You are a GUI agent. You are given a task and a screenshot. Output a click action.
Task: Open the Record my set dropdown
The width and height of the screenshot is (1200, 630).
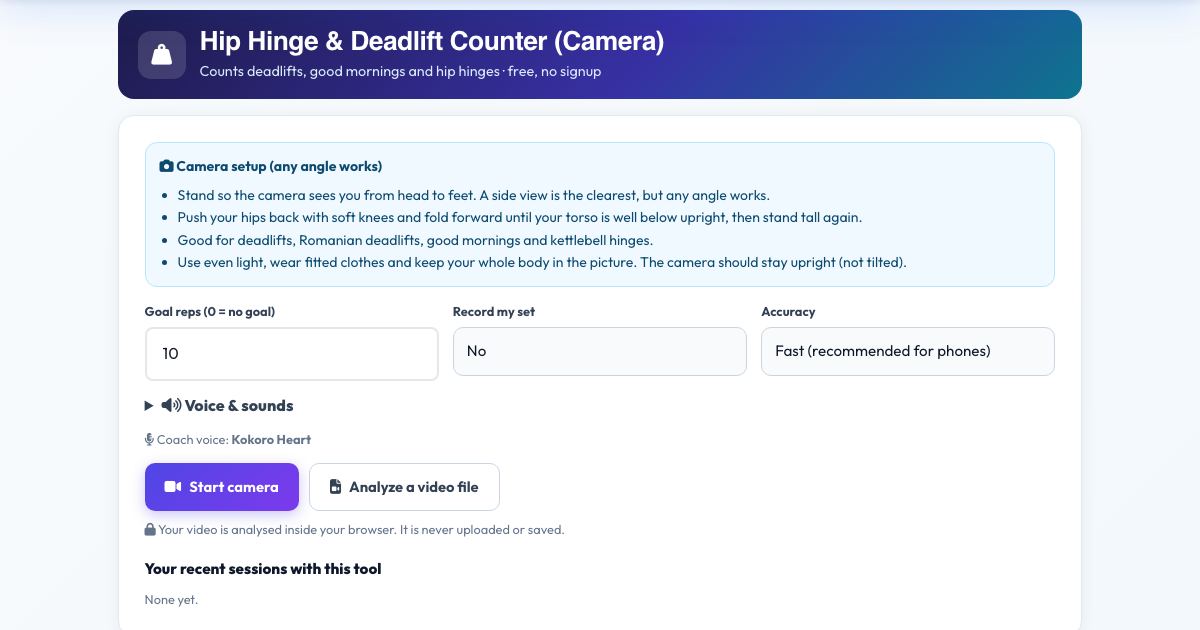600,351
